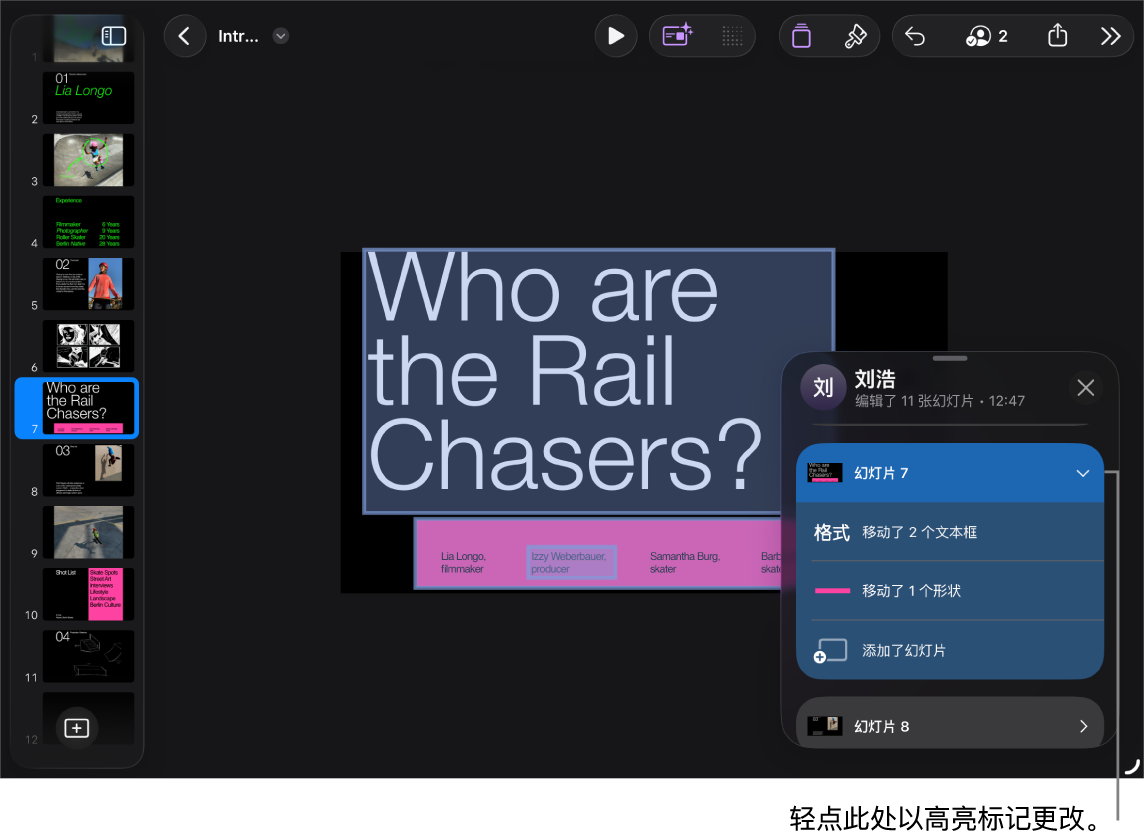Add a new slide in navigator
Screen dimensions: 1144x838
pos(77,727)
